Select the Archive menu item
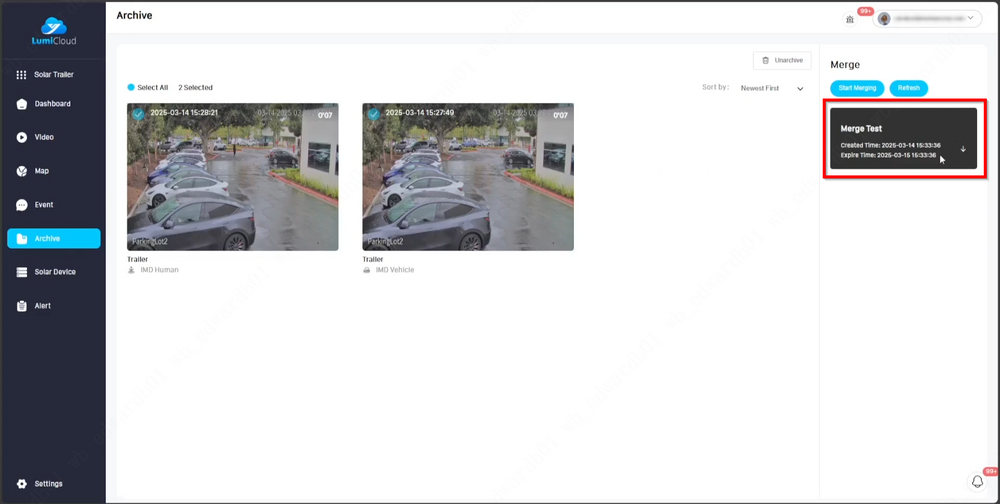The height and width of the screenshot is (504, 1000). [53, 238]
